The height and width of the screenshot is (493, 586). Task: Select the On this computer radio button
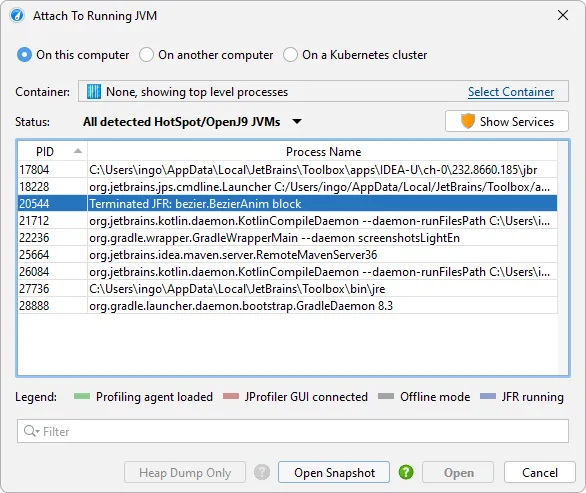[24, 55]
